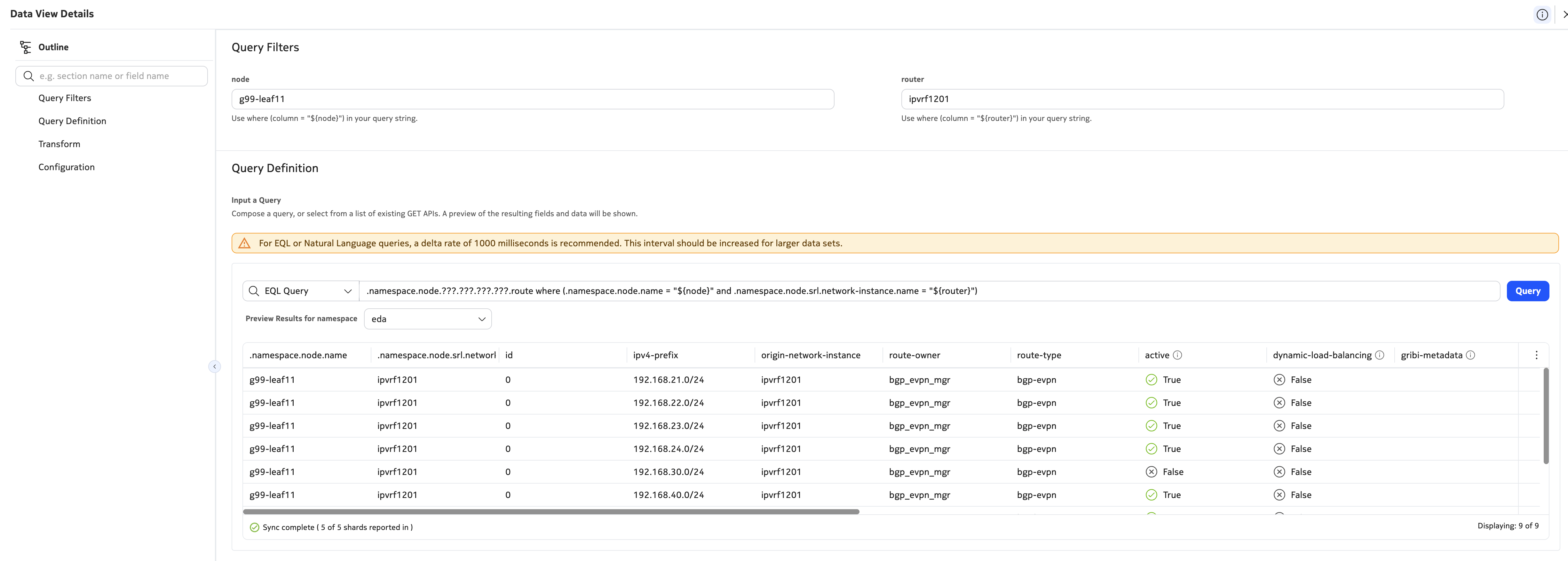Go to Query Filters in the outline
The image size is (1568, 561).
[65, 98]
